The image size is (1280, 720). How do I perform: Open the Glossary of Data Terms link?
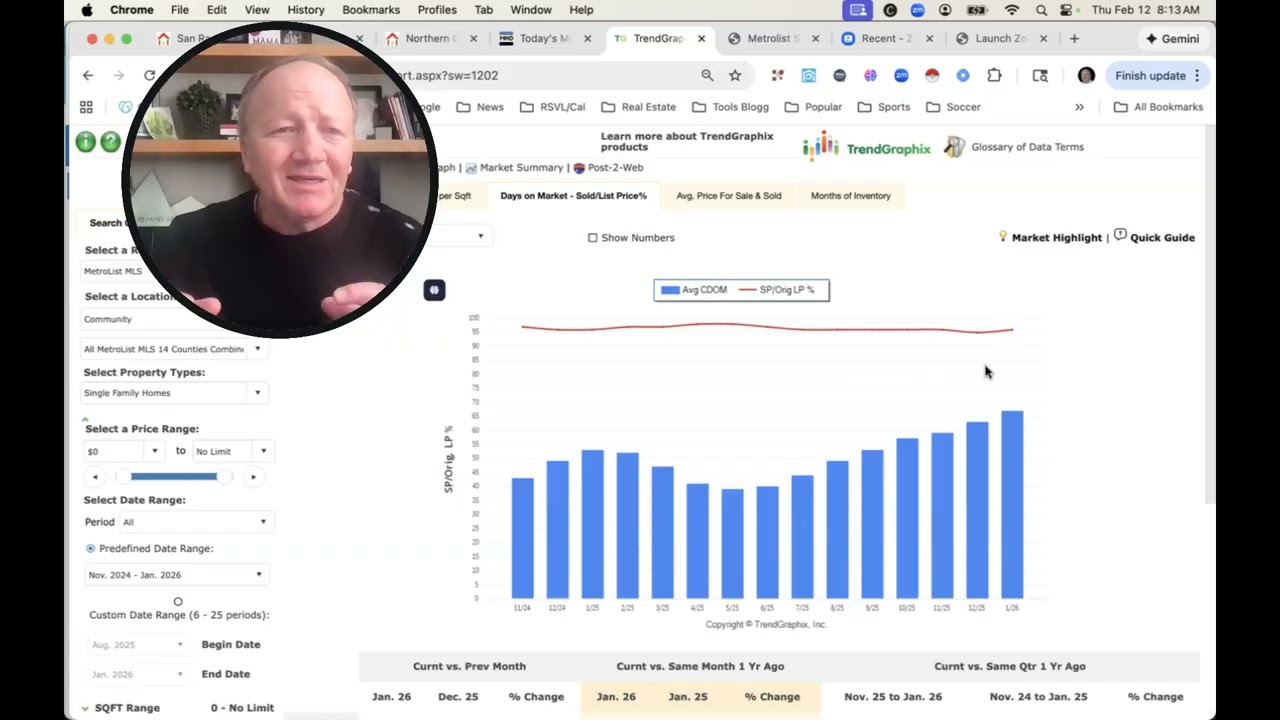pyautogui.click(x=1027, y=147)
